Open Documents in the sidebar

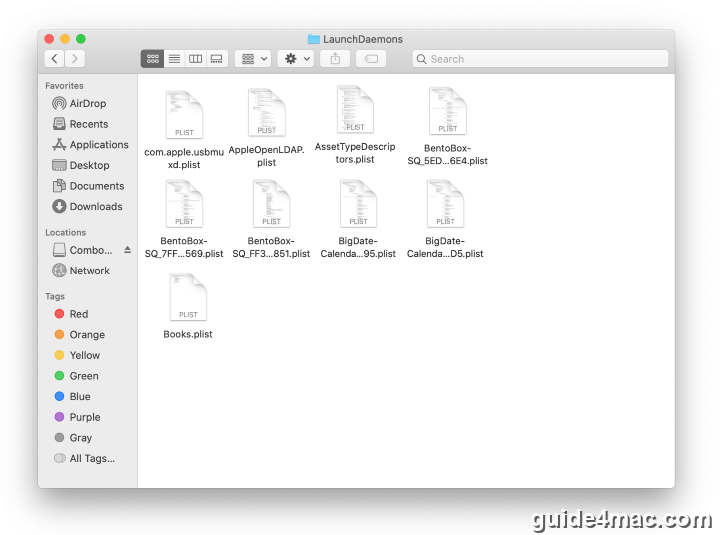tap(88, 186)
